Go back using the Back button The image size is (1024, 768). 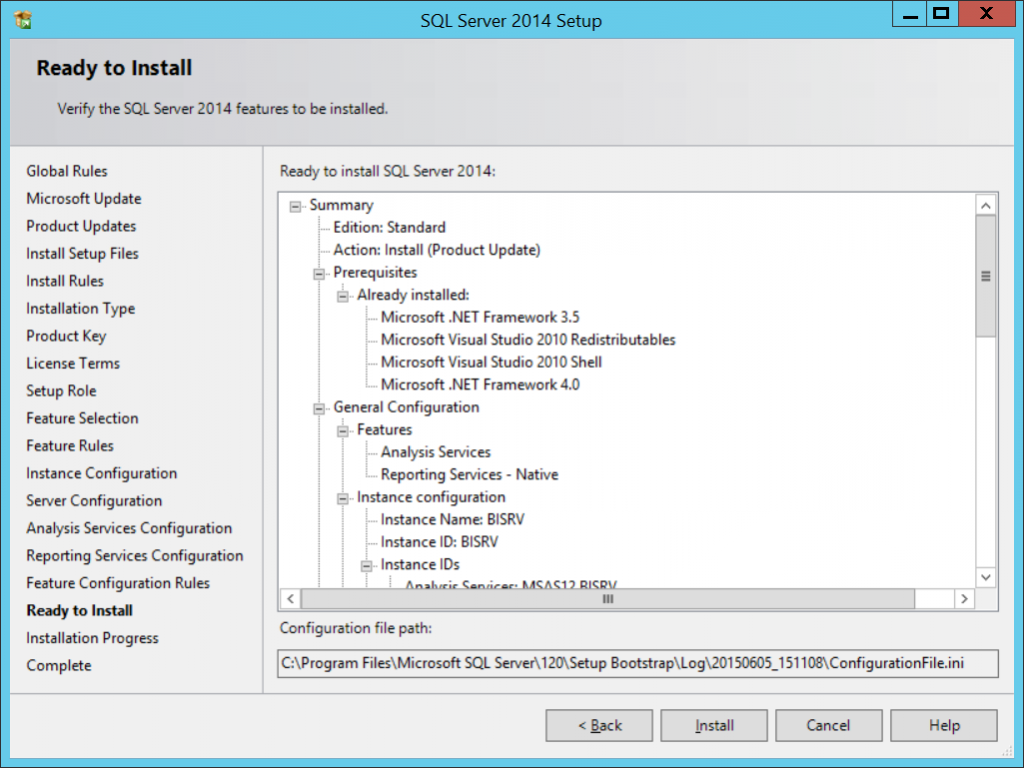[x=598, y=725]
